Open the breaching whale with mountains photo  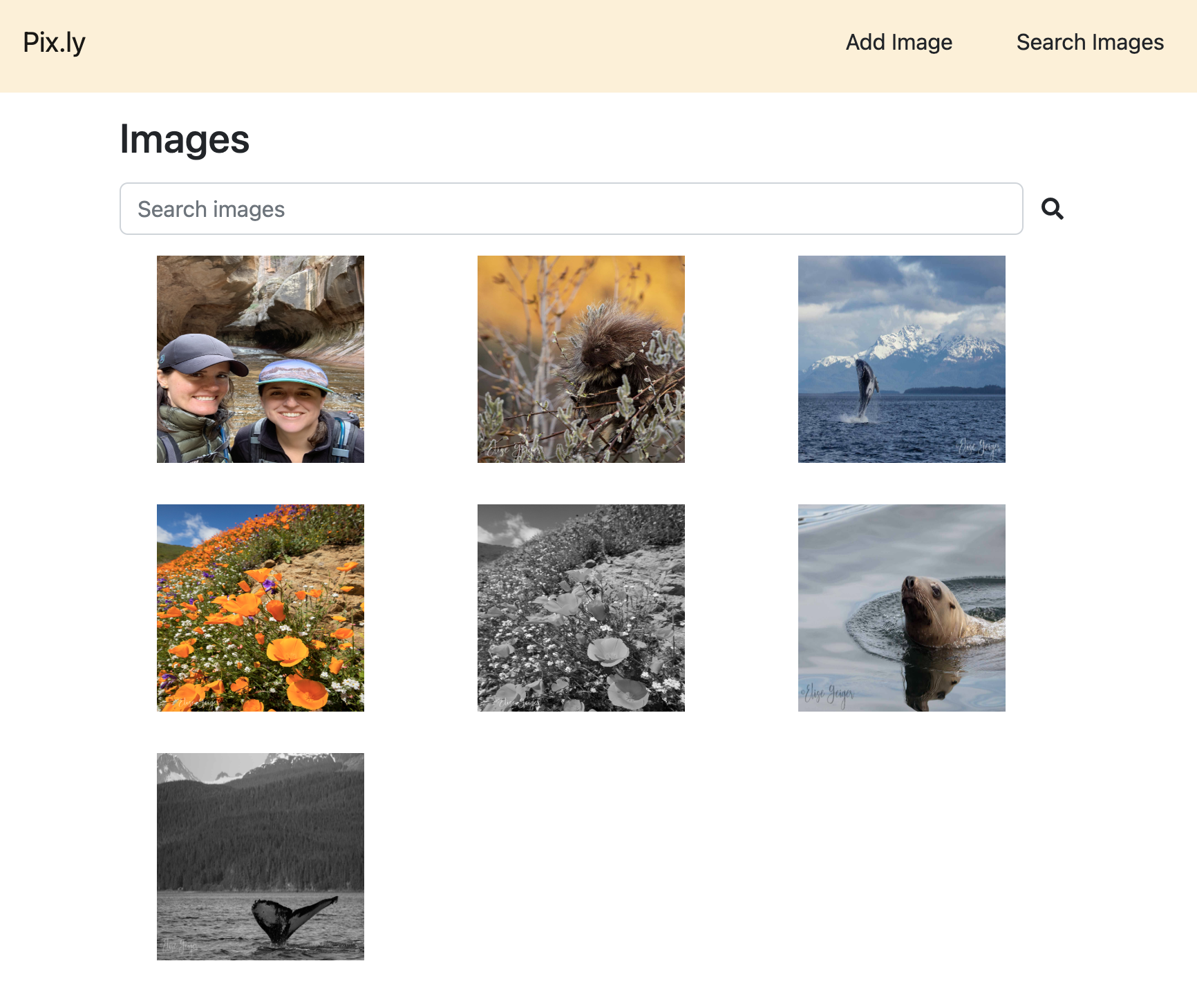[901, 359]
